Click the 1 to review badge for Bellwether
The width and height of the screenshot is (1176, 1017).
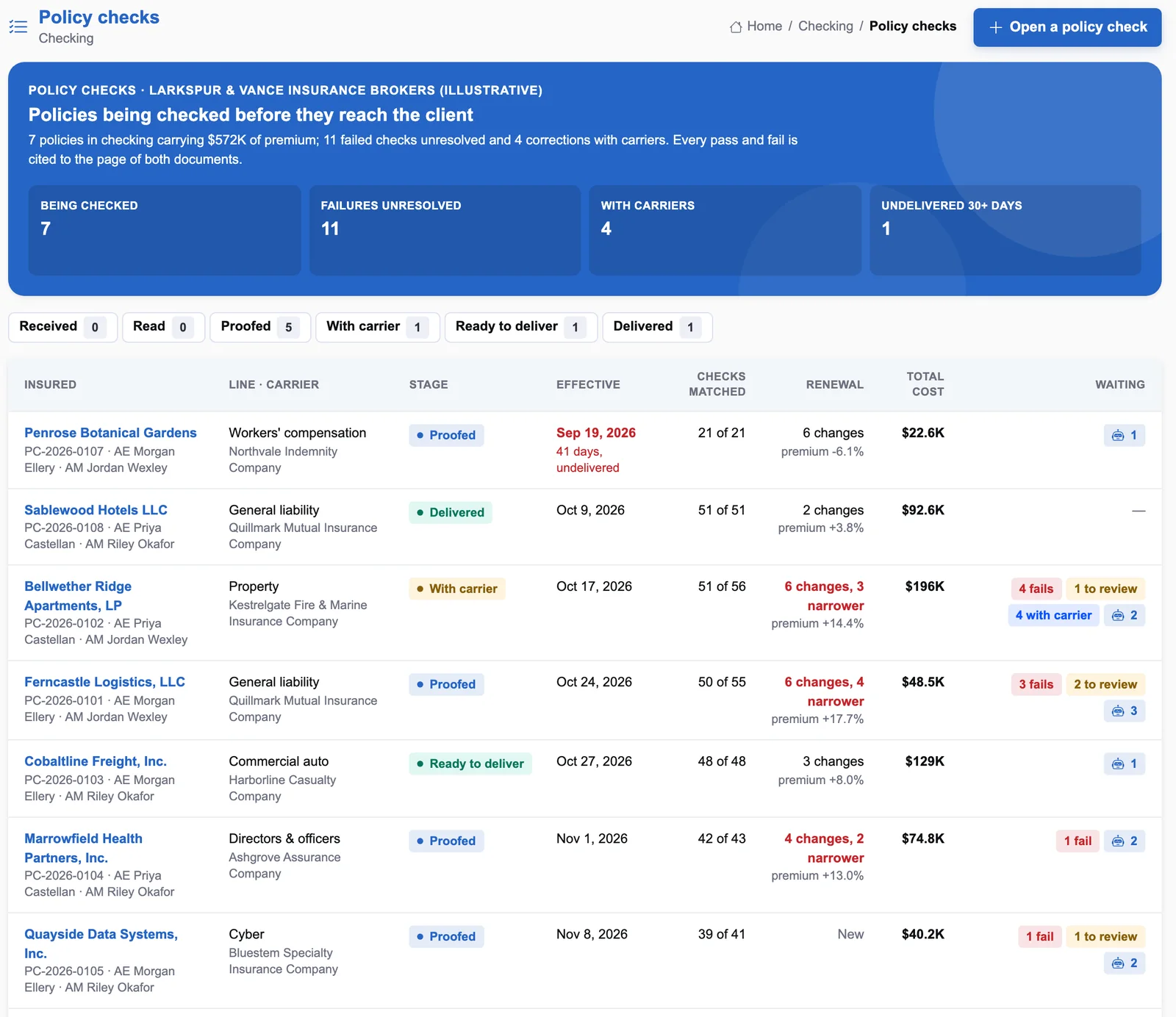click(1105, 589)
